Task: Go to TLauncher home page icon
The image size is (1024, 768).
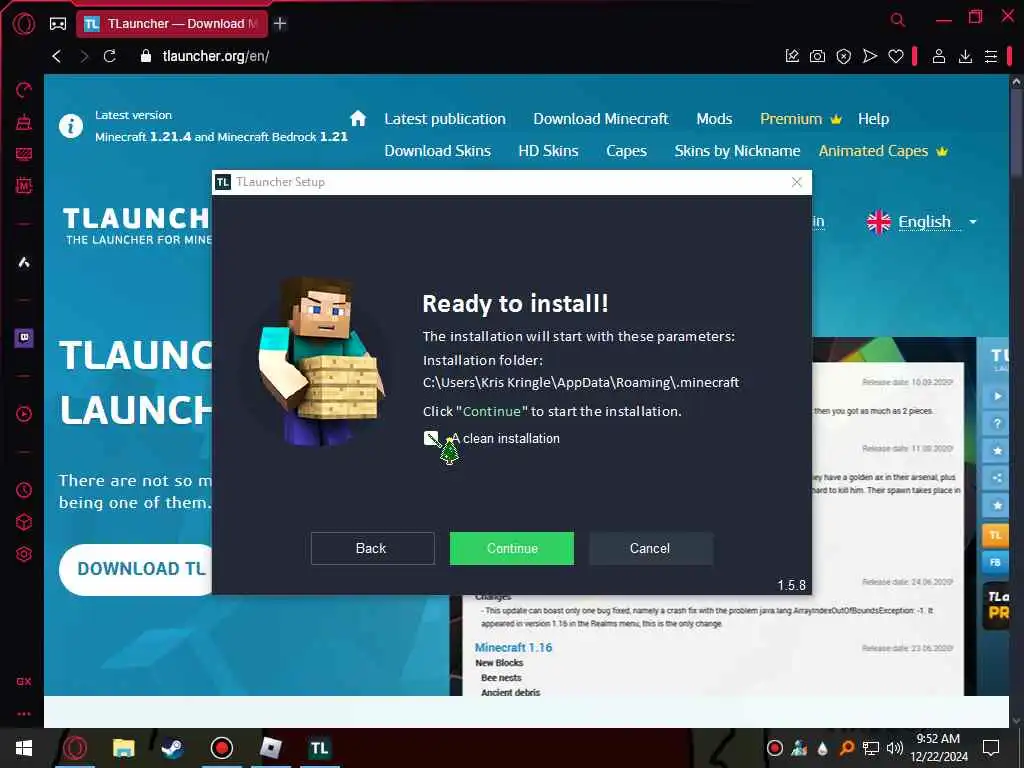Action: 358,118
